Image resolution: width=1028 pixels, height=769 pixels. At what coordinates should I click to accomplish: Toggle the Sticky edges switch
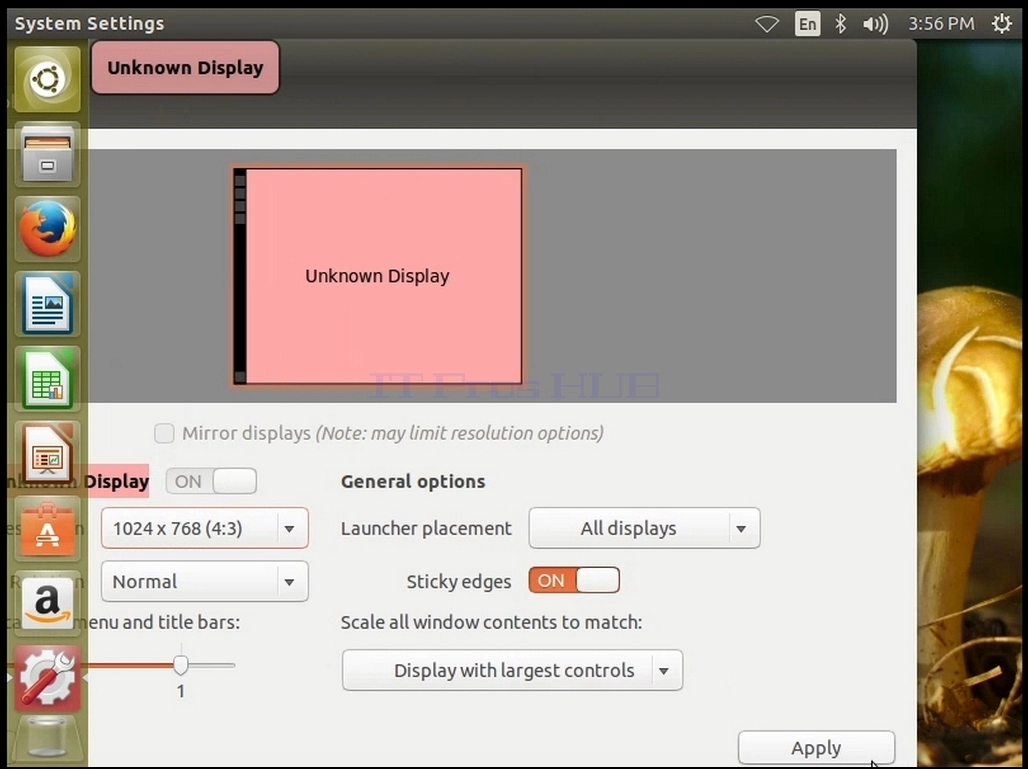[x=574, y=580]
